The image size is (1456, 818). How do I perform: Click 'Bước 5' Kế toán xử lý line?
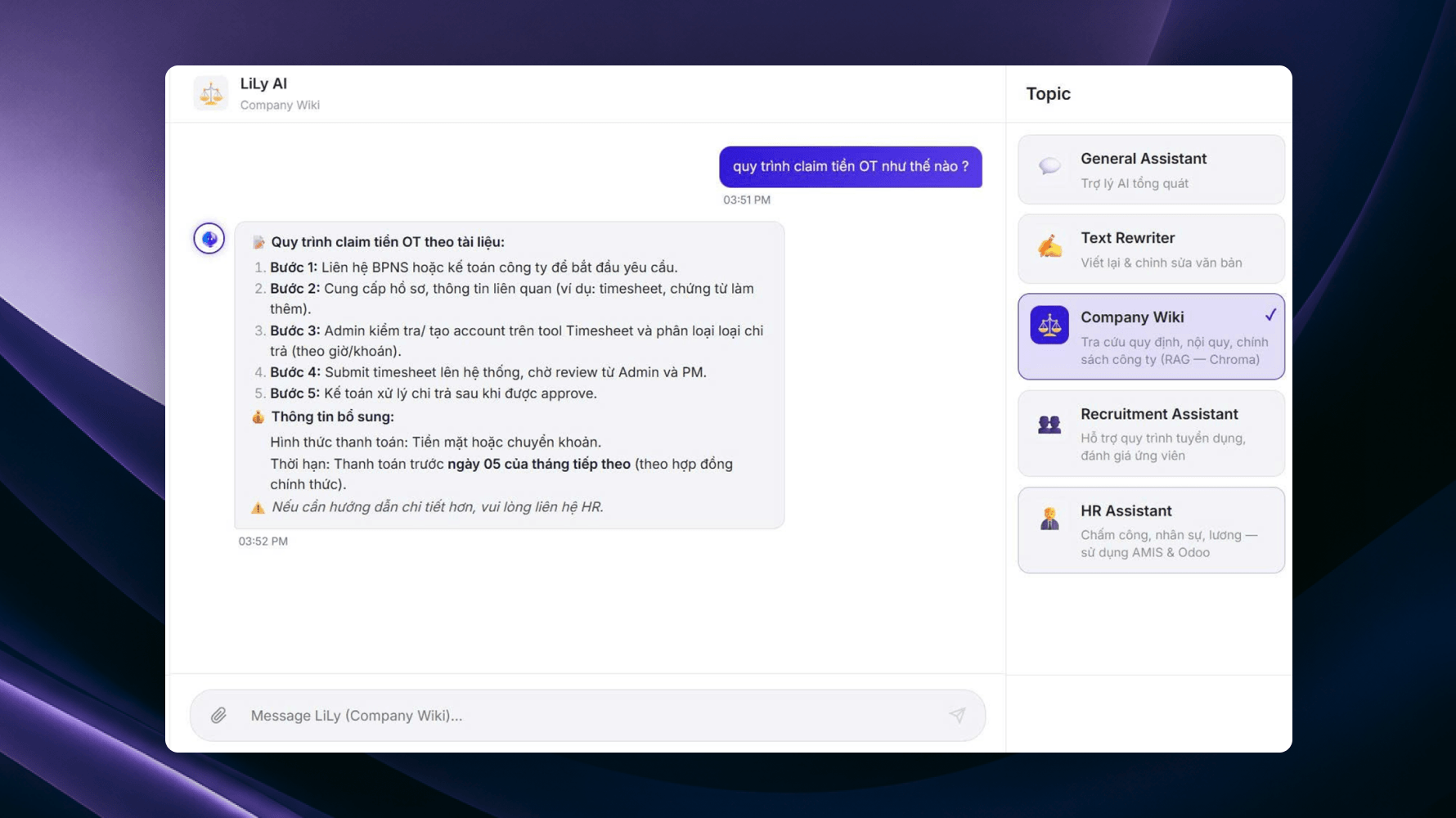click(434, 393)
